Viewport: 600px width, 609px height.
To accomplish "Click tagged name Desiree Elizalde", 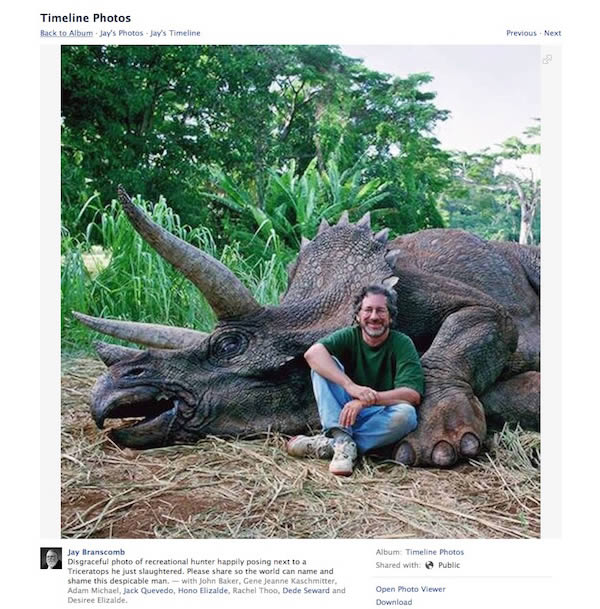I will pyautogui.click(x=97, y=600).
